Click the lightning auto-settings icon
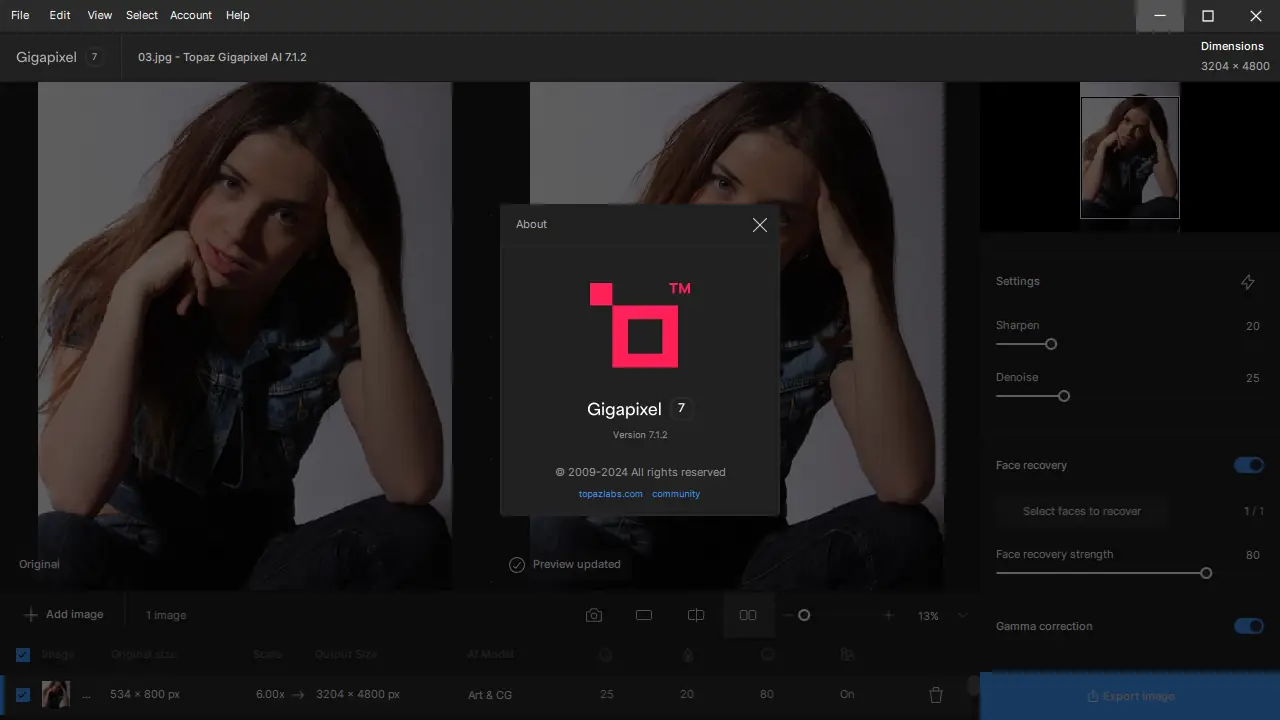Viewport: 1280px width, 720px height. pyautogui.click(x=1248, y=282)
